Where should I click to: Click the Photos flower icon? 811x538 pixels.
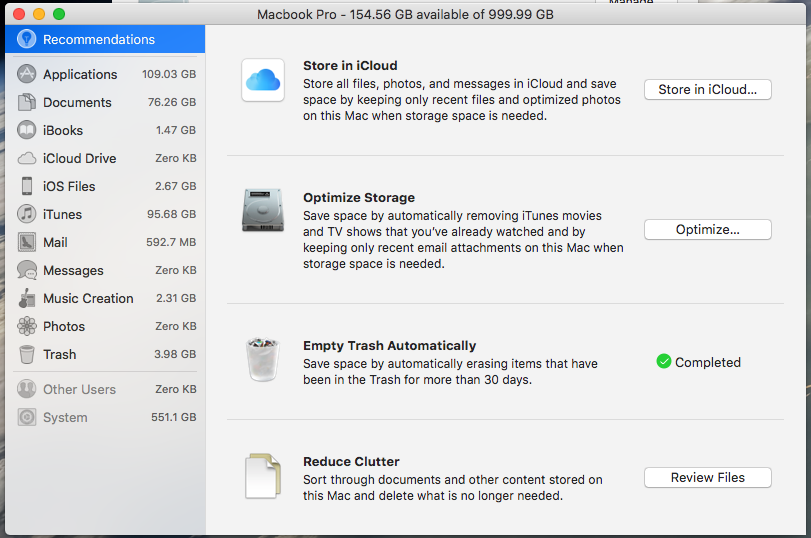point(26,326)
